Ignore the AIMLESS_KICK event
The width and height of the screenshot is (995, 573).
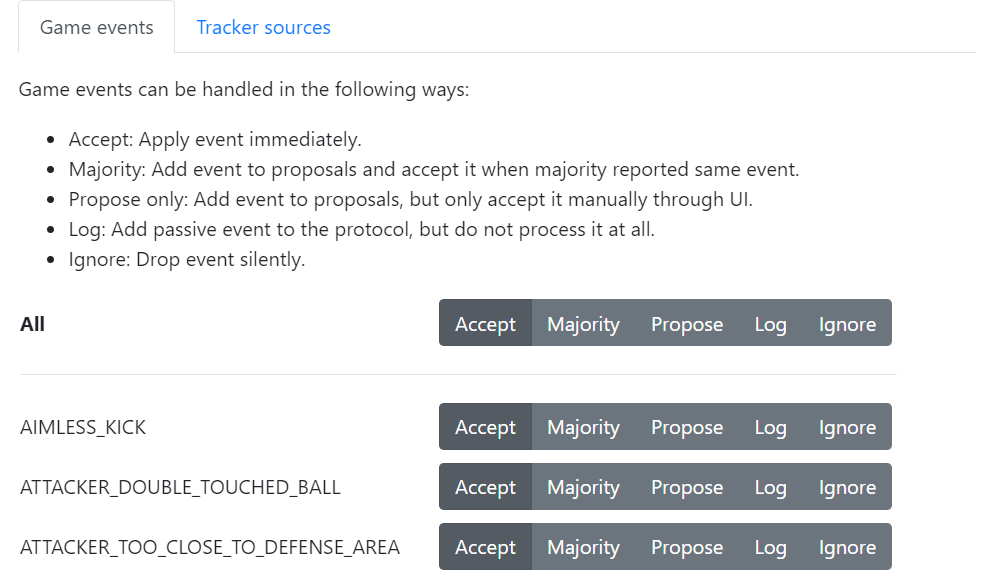pos(846,427)
